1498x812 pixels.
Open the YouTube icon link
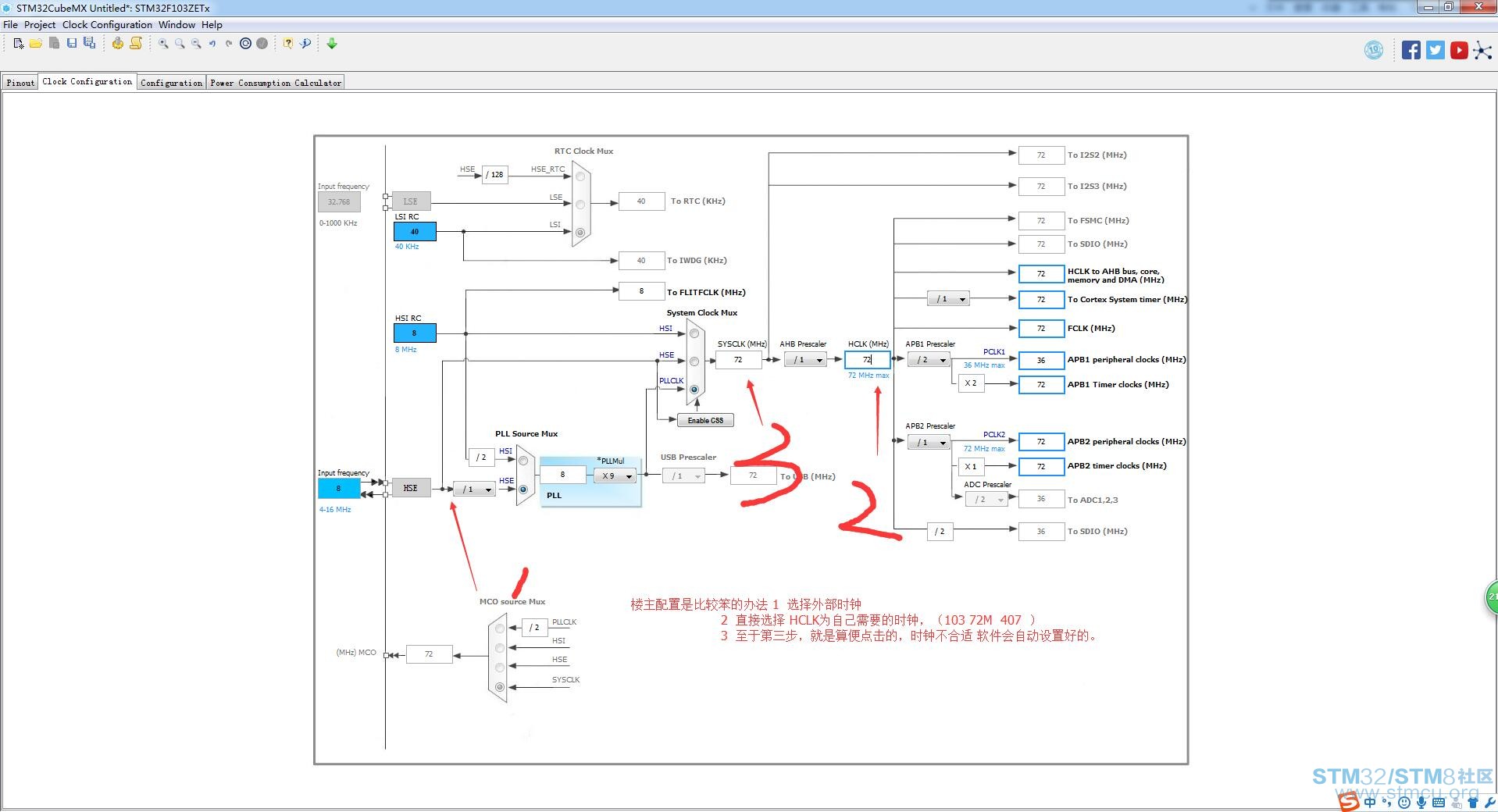(1459, 50)
